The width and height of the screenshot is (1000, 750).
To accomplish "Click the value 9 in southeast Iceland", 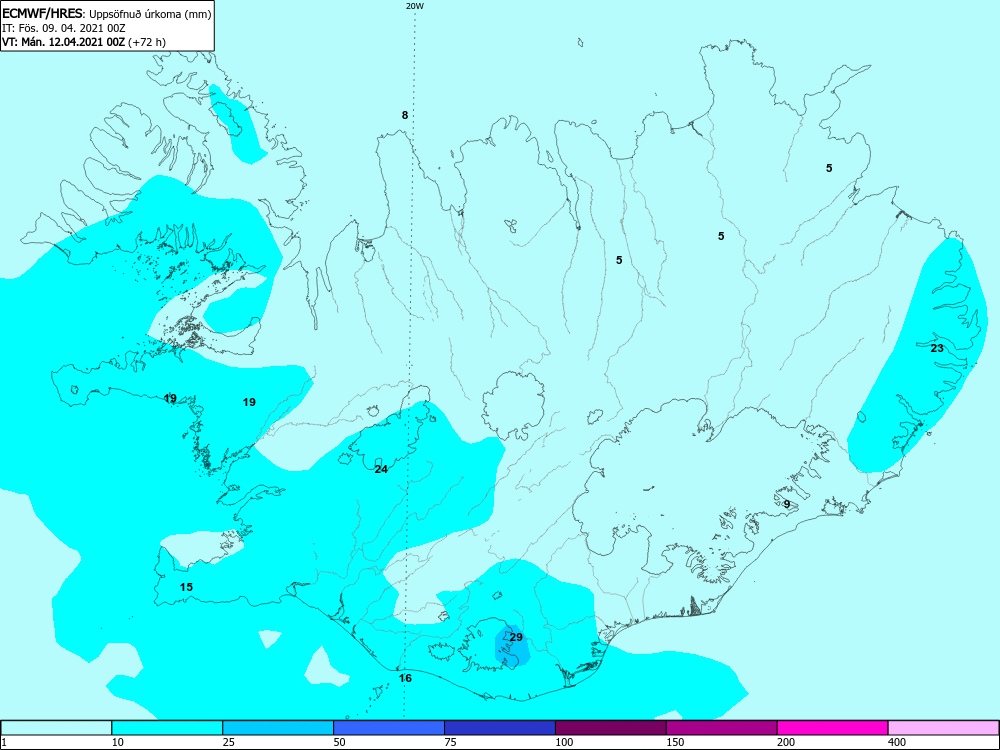I will coord(787,504).
